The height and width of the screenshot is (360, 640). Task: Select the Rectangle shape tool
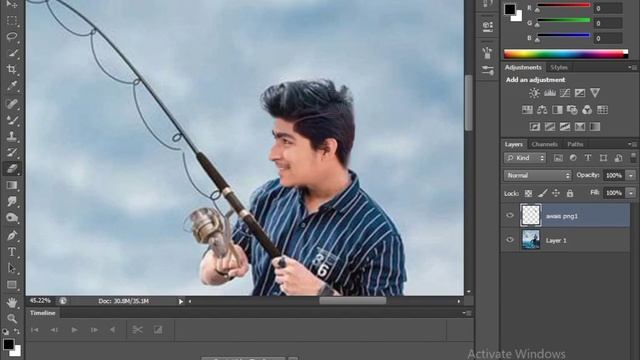(x=12, y=284)
